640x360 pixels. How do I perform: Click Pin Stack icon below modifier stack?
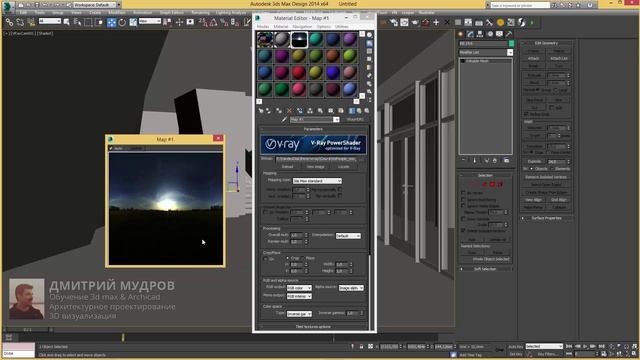pyautogui.click(x=464, y=160)
